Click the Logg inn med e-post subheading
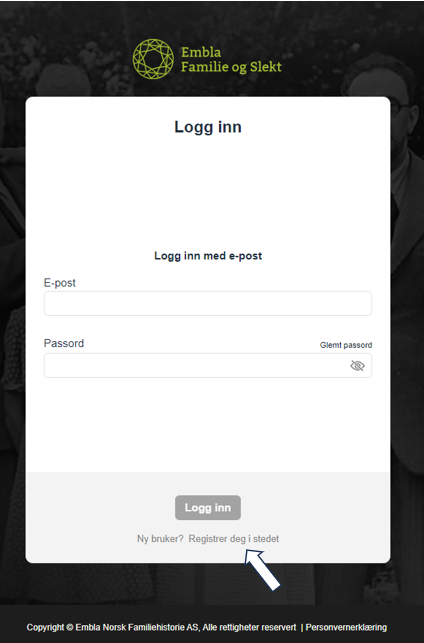Image resolution: width=424 pixels, height=643 pixels. tap(208, 256)
